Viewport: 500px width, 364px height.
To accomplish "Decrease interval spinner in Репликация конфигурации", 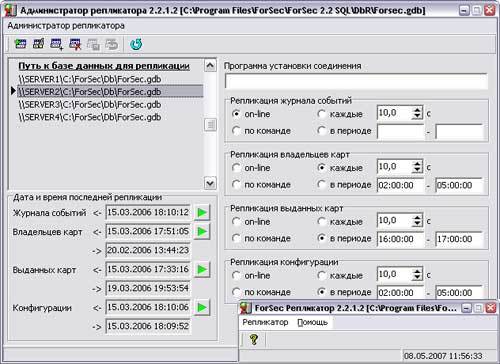I will (x=417, y=278).
